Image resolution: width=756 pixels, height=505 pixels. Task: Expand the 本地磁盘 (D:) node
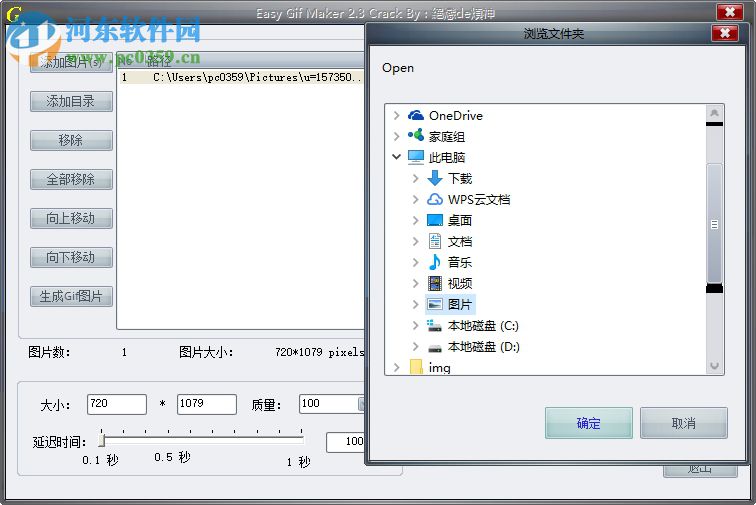(x=416, y=347)
